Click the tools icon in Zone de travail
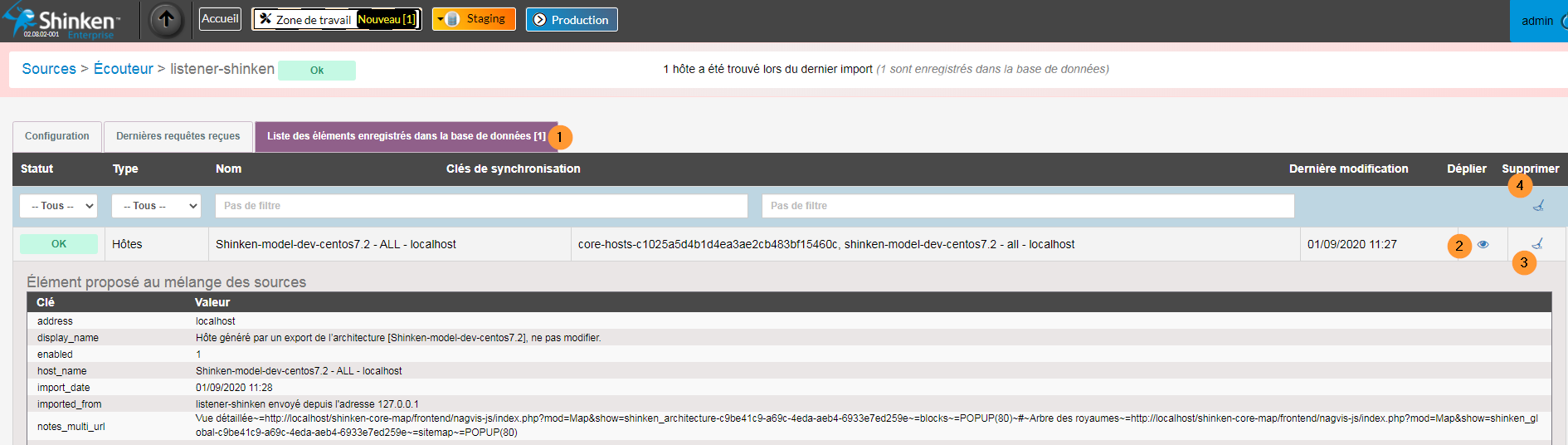This screenshot has width=1568, height=445. tap(265, 19)
